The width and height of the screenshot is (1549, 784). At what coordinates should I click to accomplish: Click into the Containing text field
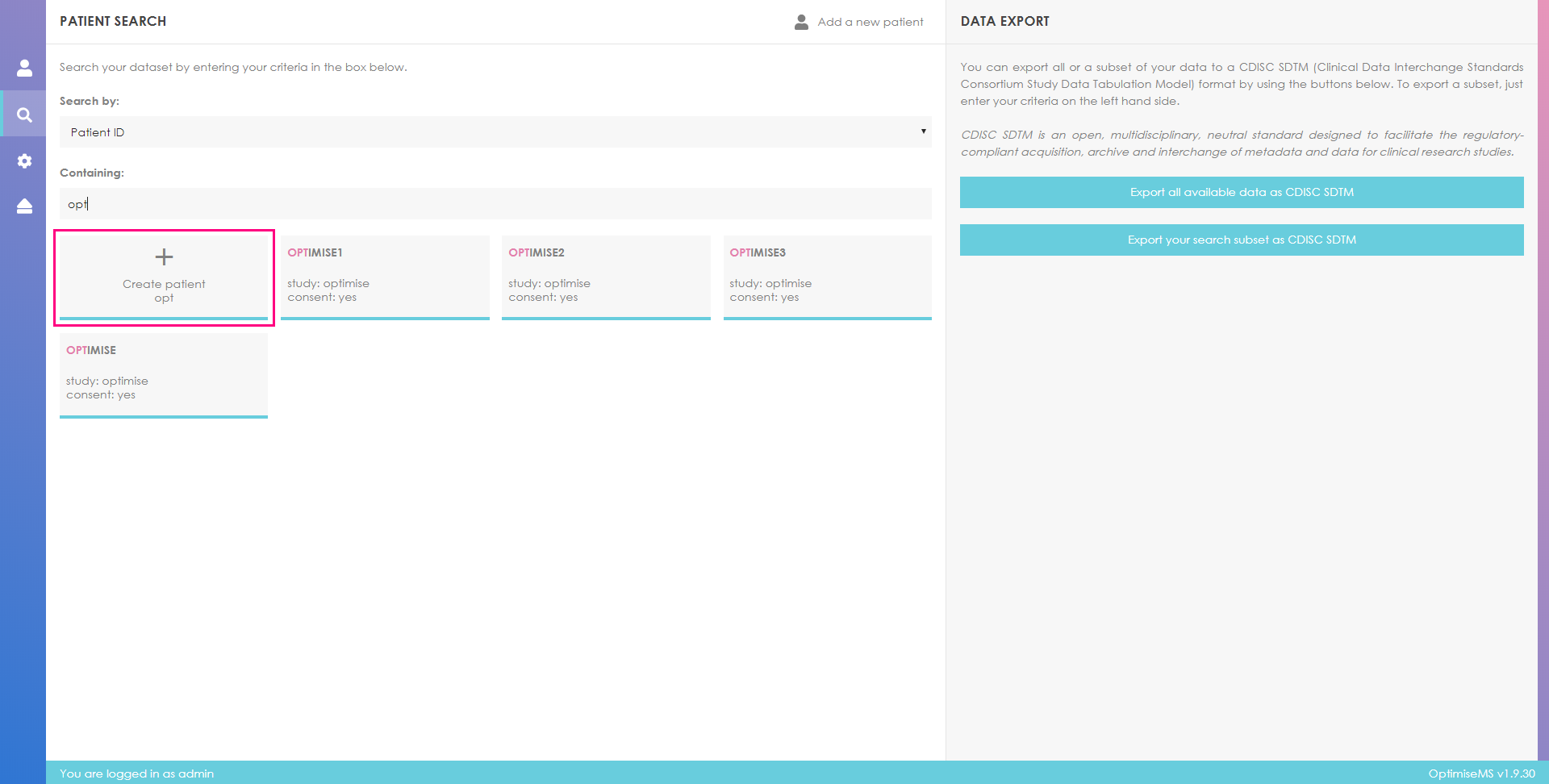(x=494, y=204)
